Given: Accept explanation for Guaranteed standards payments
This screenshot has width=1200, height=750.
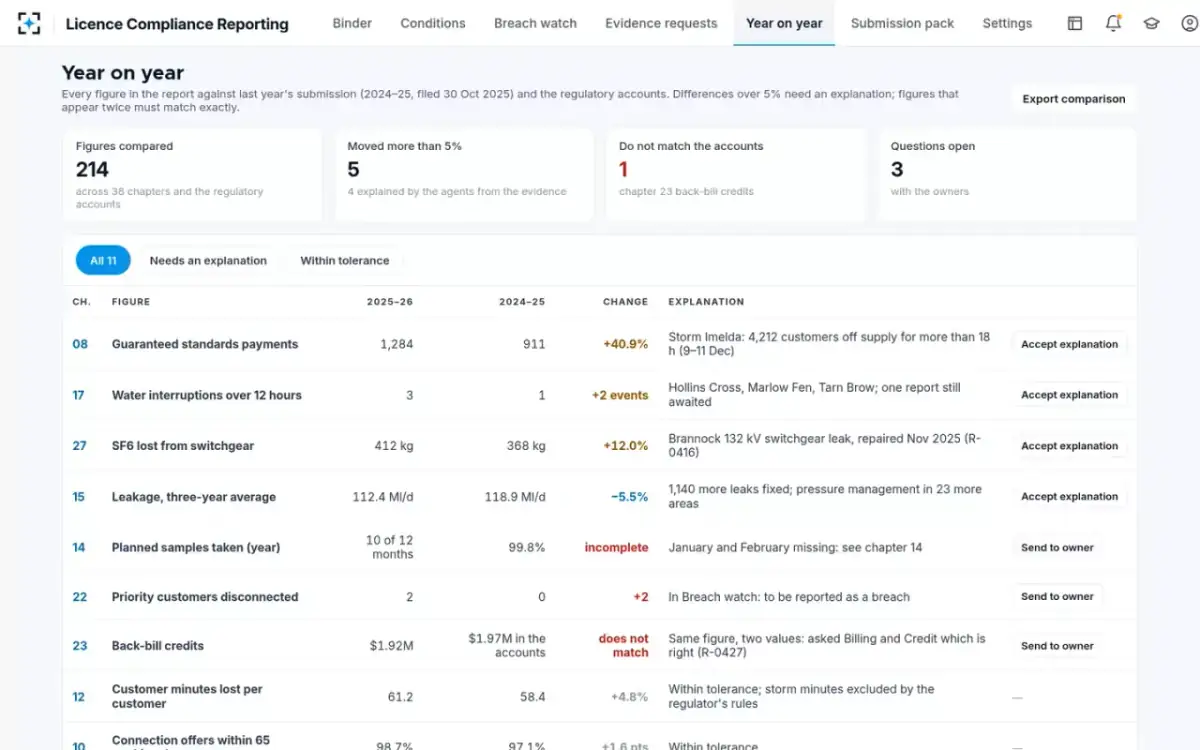Looking at the screenshot, I should (x=1069, y=344).
